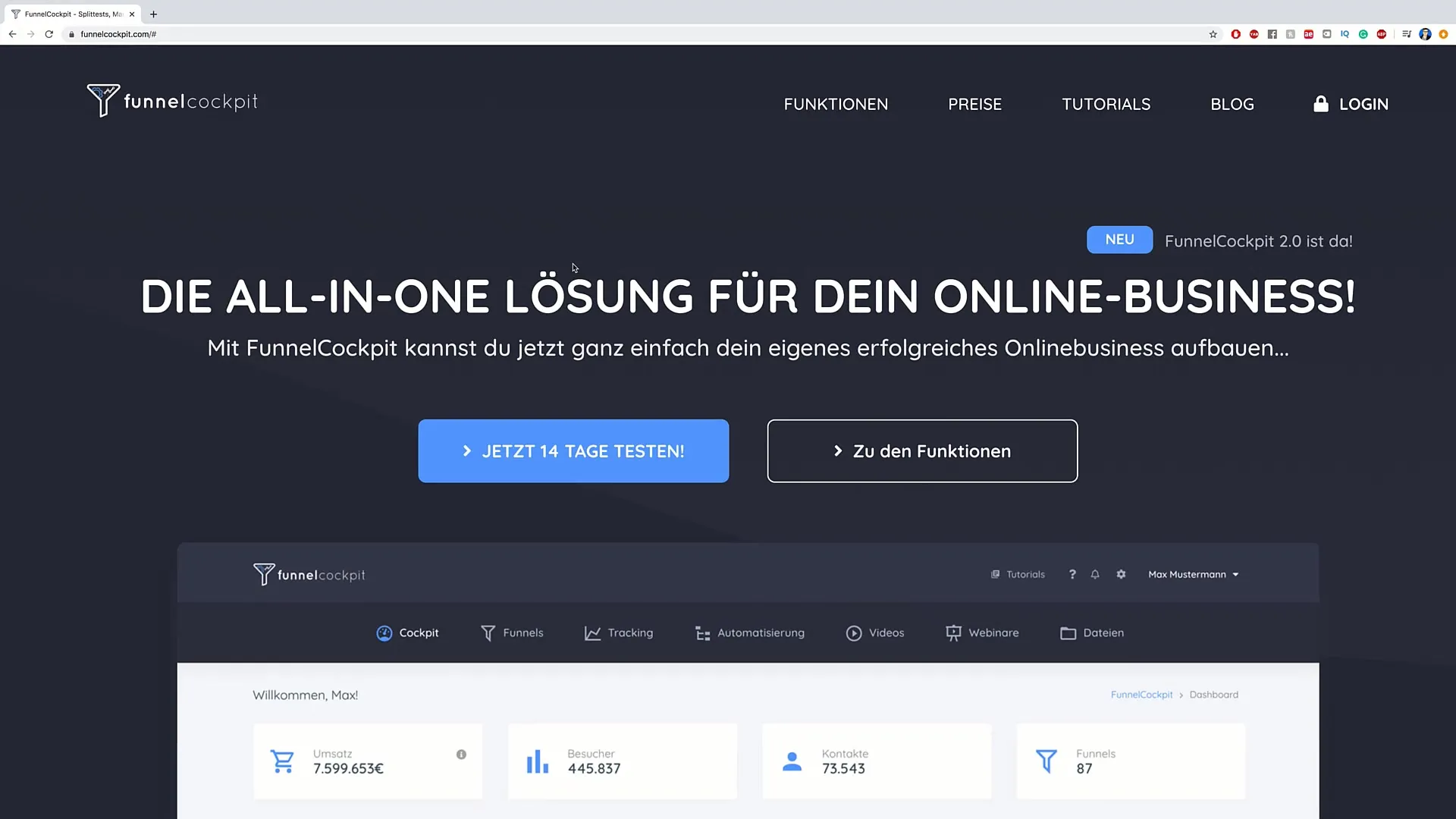
Task: Click the Cockpit dashboard icon
Action: 384,632
